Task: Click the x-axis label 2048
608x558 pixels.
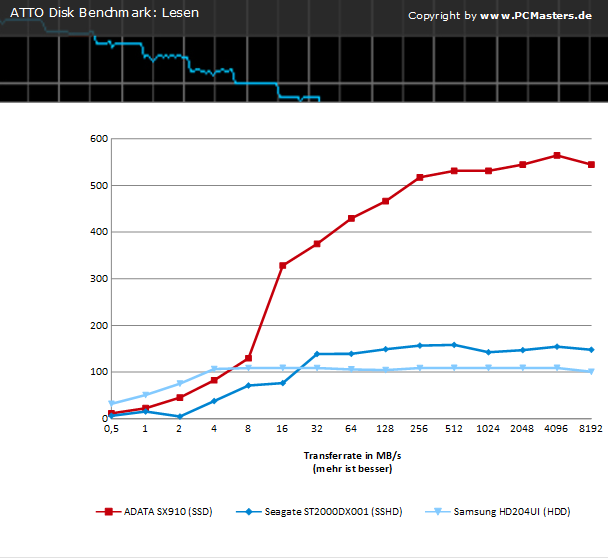Action: pos(522,429)
